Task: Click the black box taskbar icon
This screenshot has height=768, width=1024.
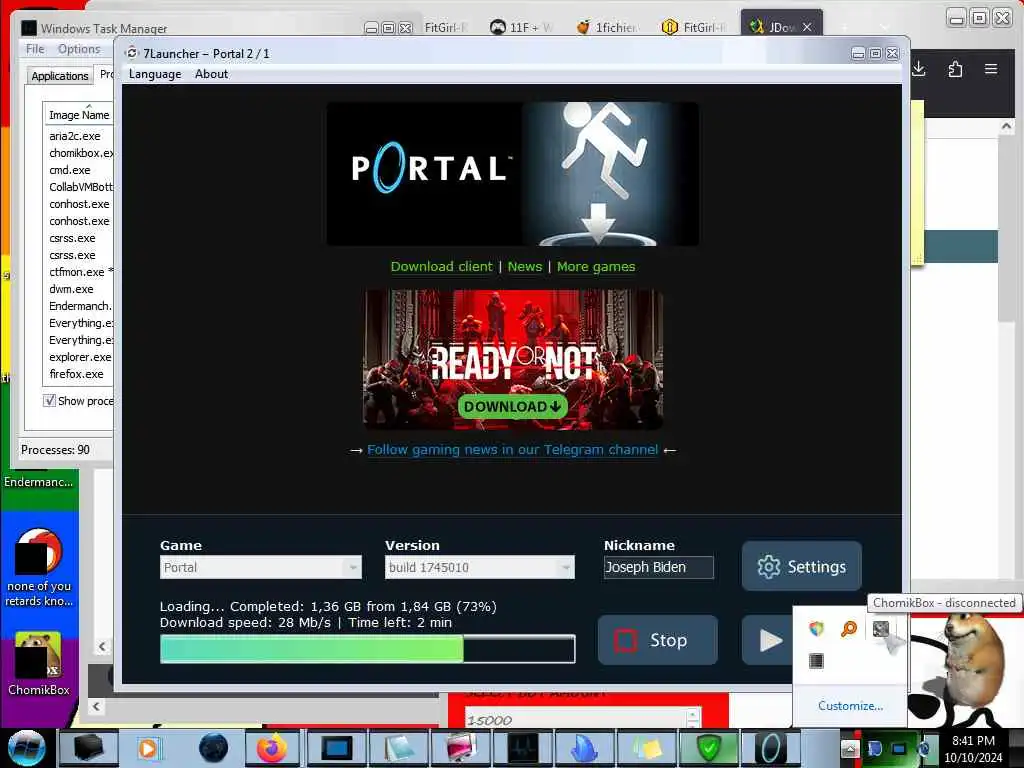Action: (88, 748)
